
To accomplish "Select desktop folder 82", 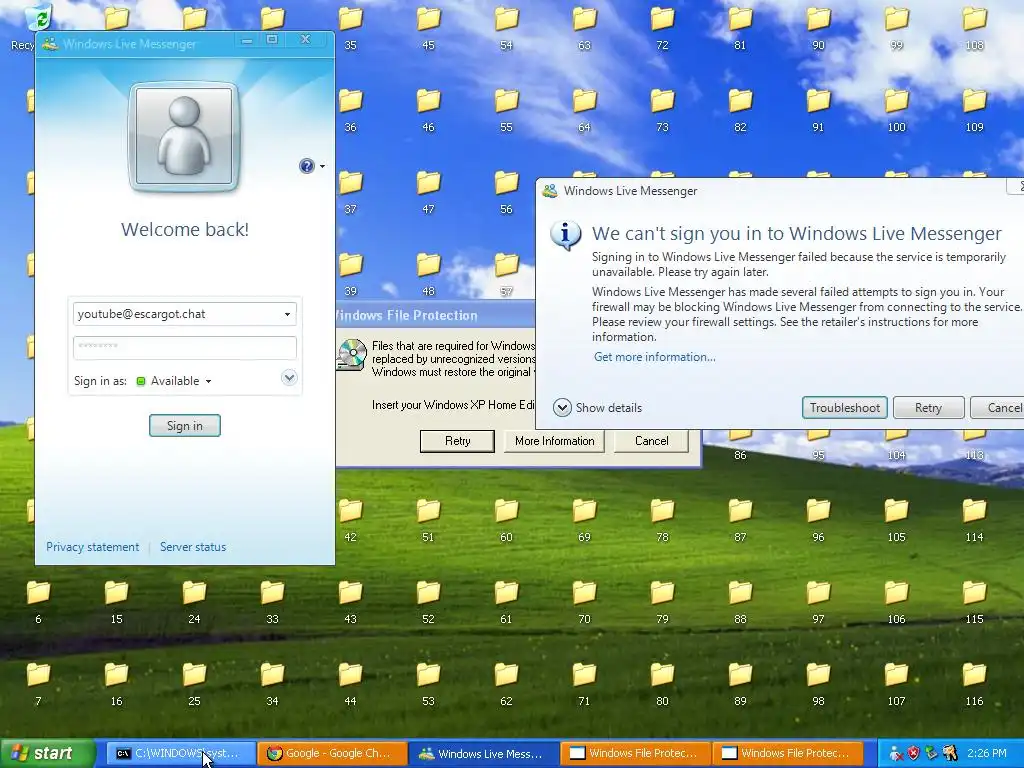I will [740, 110].
